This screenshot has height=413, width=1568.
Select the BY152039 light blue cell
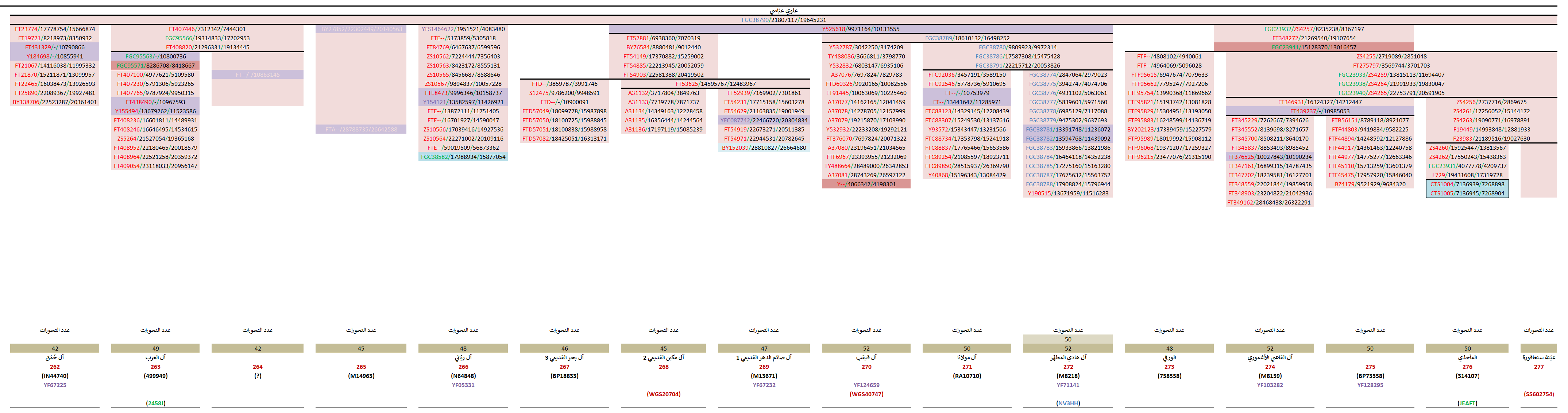[x=763, y=148]
